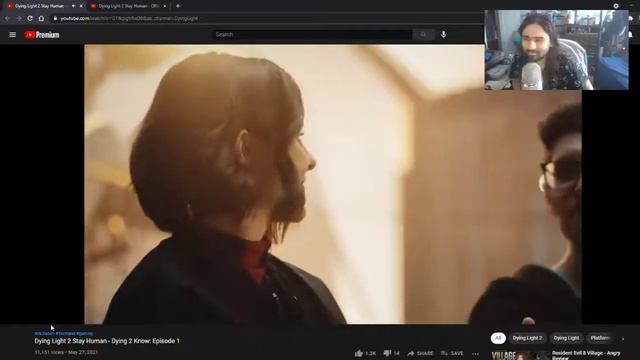Focus the YouTube search field
This screenshot has height=360, width=640.
[312, 35]
